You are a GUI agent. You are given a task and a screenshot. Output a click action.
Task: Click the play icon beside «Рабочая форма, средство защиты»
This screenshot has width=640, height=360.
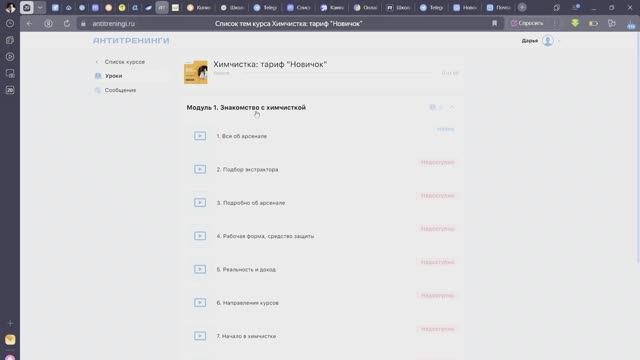coord(200,236)
